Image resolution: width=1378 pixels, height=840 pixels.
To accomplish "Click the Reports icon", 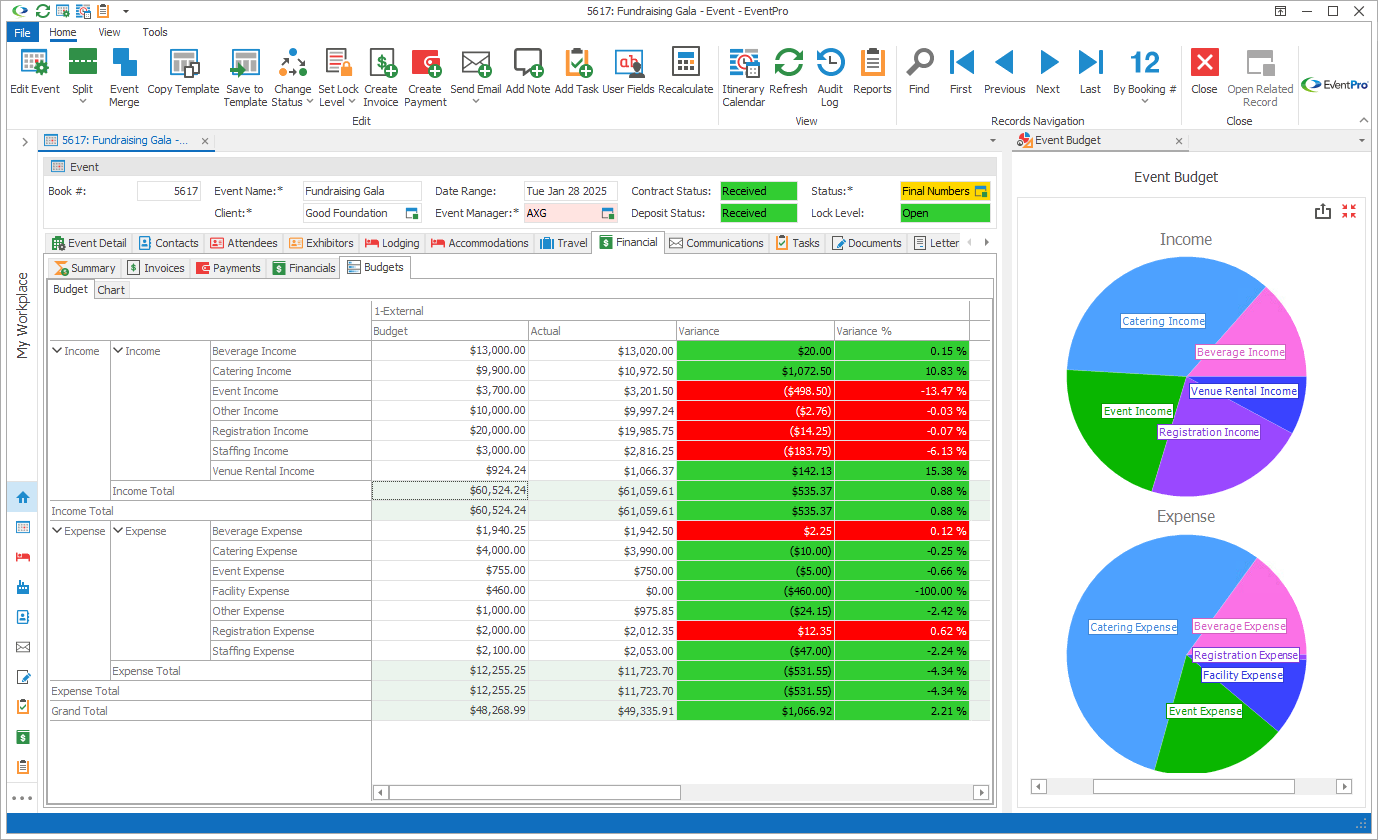I will click(x=872, y=63).
